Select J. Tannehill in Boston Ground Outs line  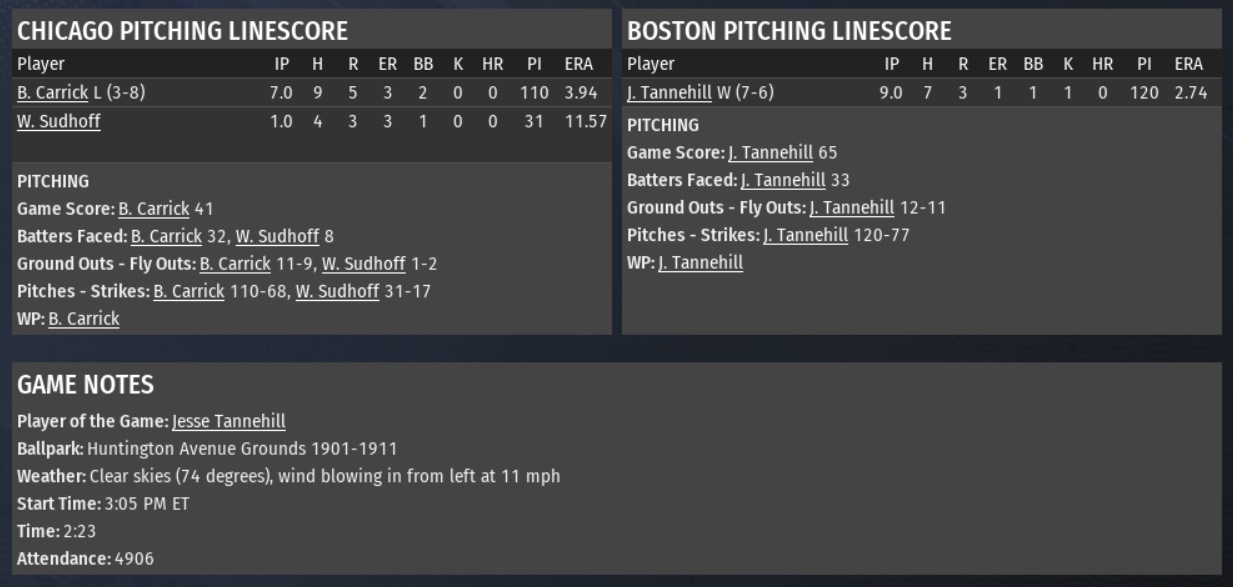[852, 208]
